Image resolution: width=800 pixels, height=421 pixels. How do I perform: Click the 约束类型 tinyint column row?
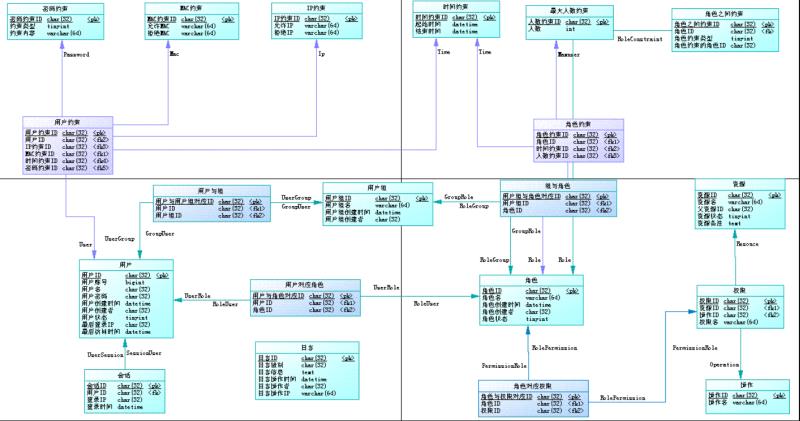click(x=55, y=26)
